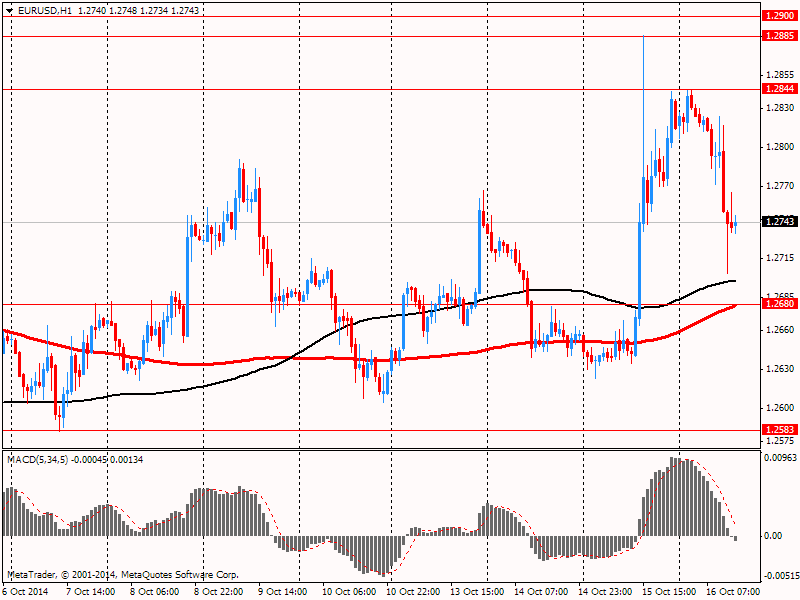
Task: Click the 1.2800 price scale value
Action: [780, 147]
